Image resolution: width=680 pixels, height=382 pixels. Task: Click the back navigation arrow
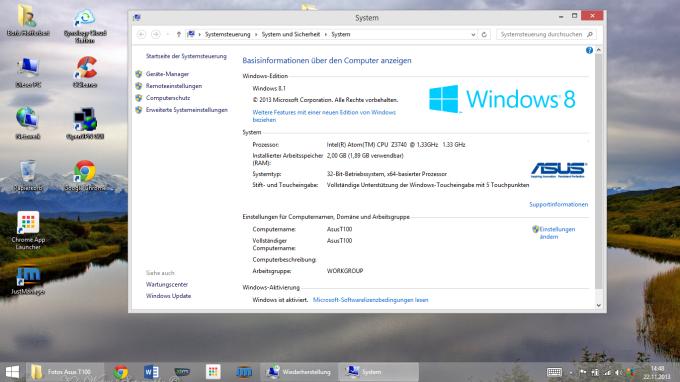(141, 34)
